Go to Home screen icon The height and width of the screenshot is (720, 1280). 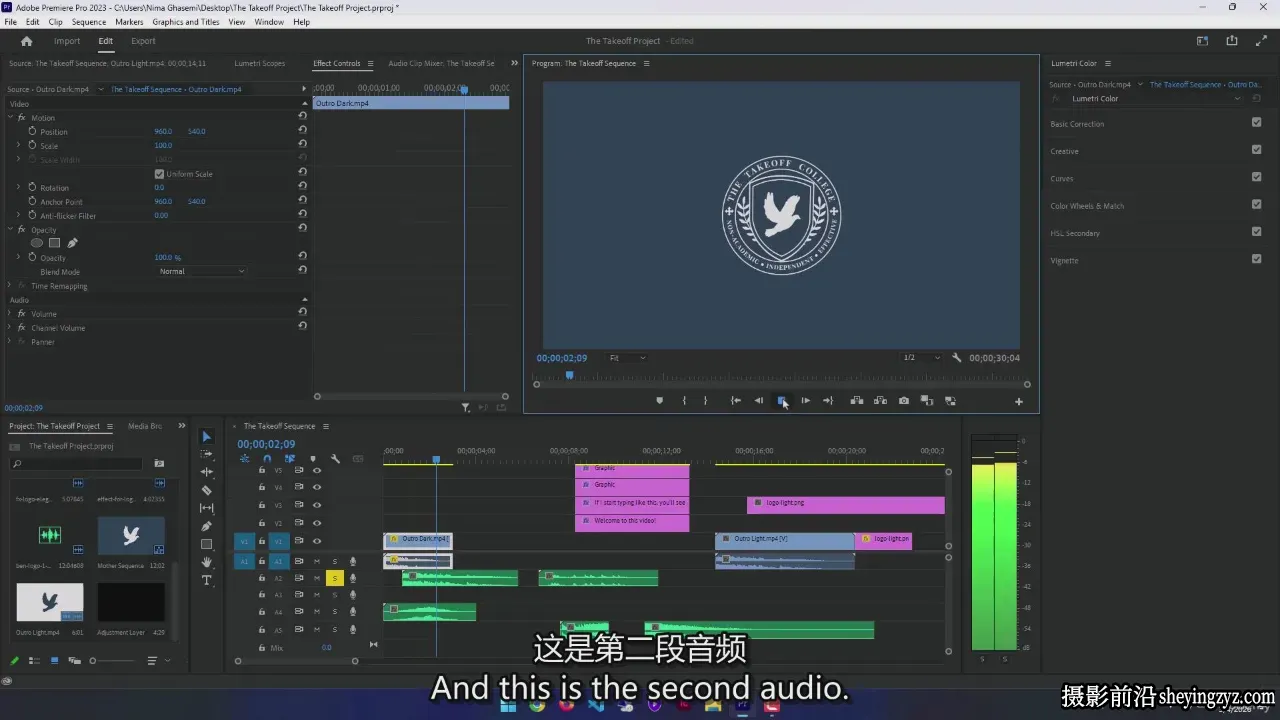click(x=27, y=41)
